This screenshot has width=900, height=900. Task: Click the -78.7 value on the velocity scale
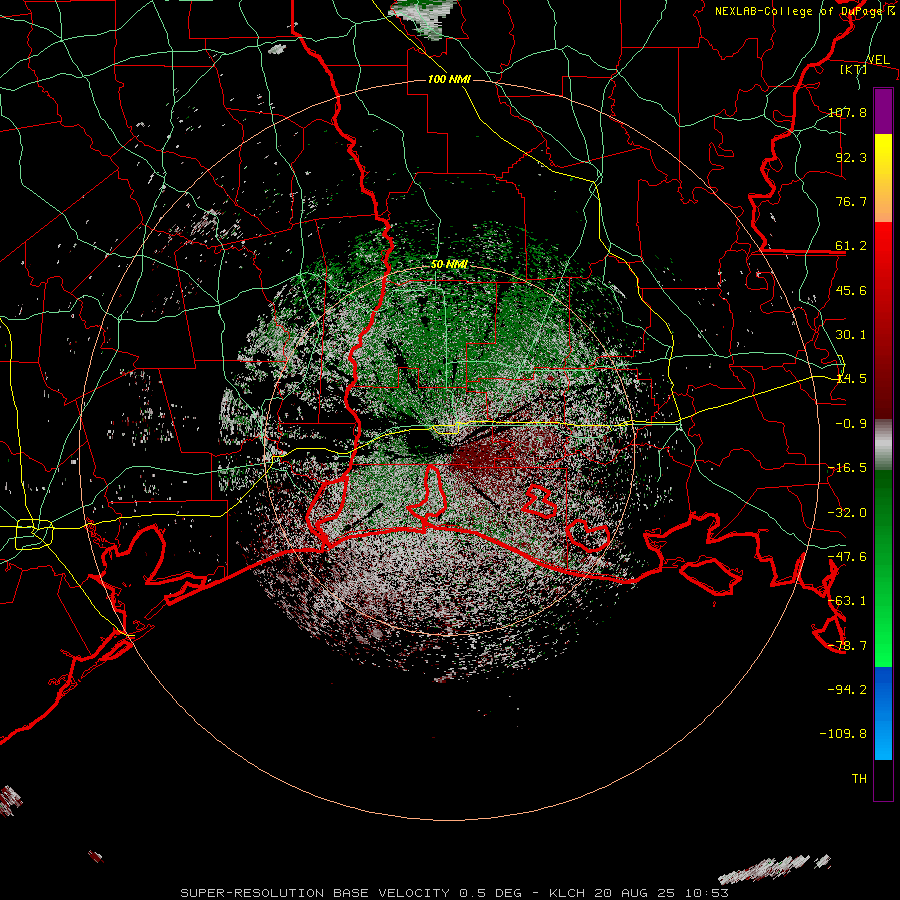(847, 646)
